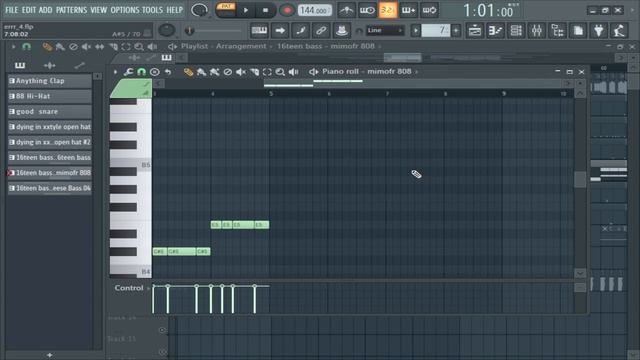Viewport: 640px width, 360px height.
Task: Select the Piano roll Paint brush tool
Action: [x=201, y=72]
